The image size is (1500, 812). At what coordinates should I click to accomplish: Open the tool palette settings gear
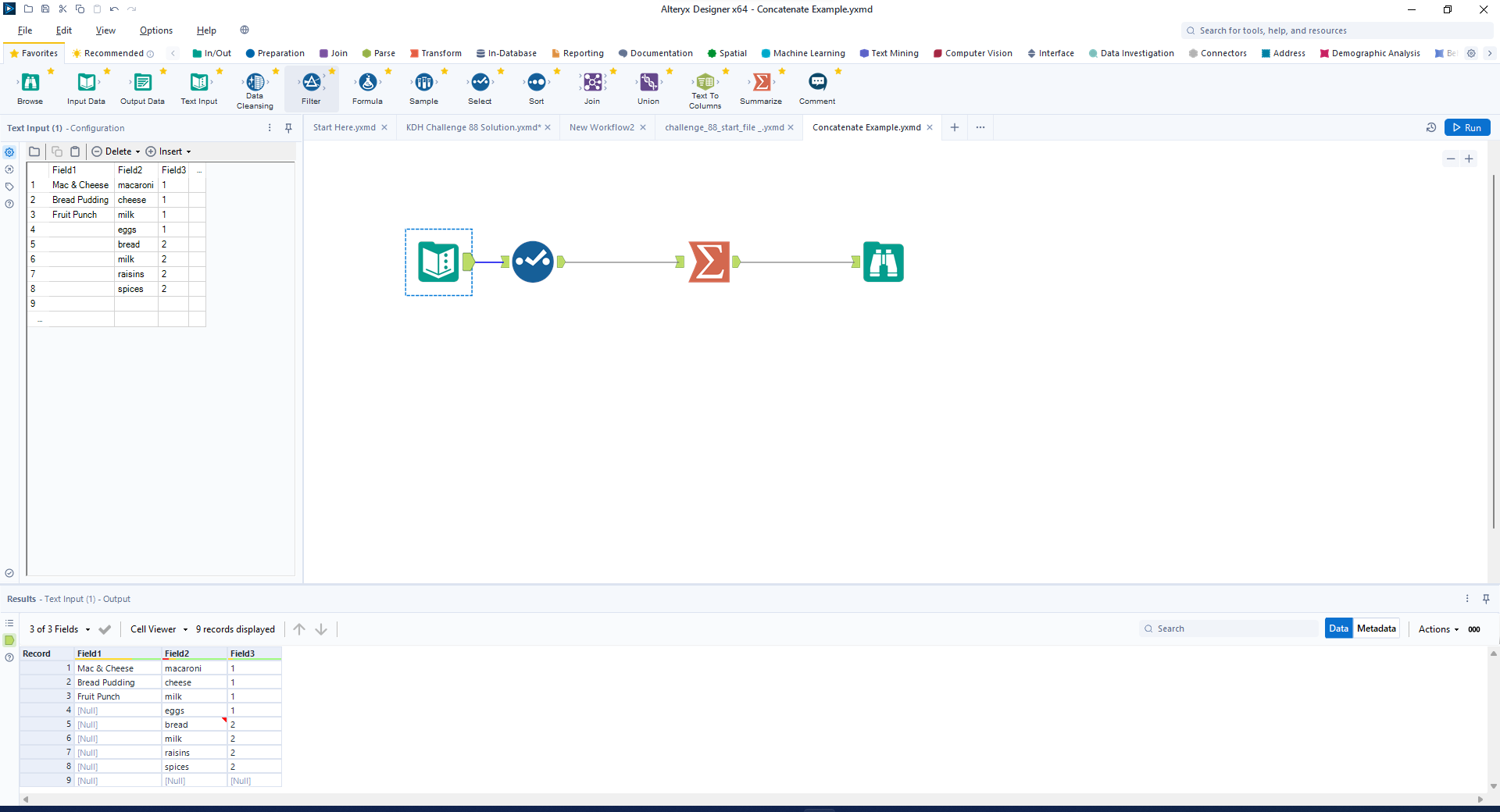pyautogui.click(x=1471, y=54)
